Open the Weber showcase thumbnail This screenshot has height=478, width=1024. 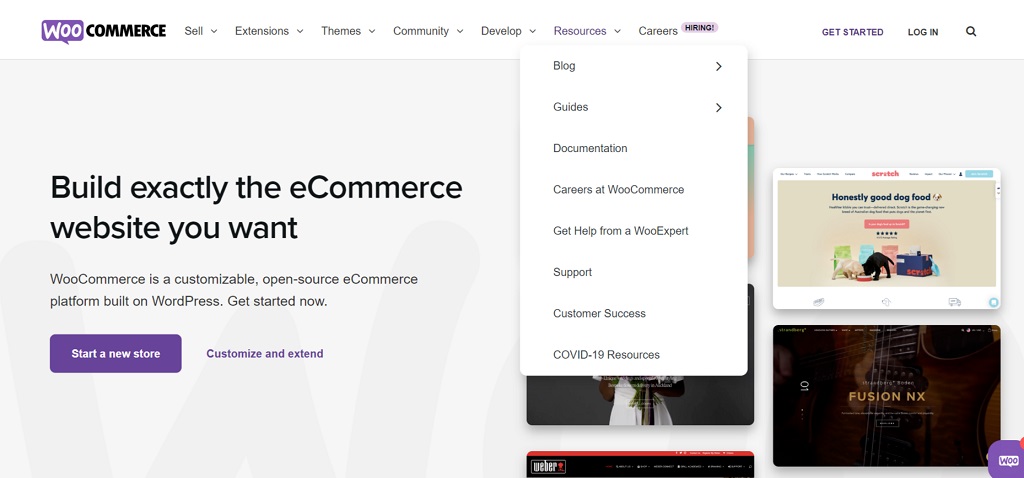tap(640, 464)
